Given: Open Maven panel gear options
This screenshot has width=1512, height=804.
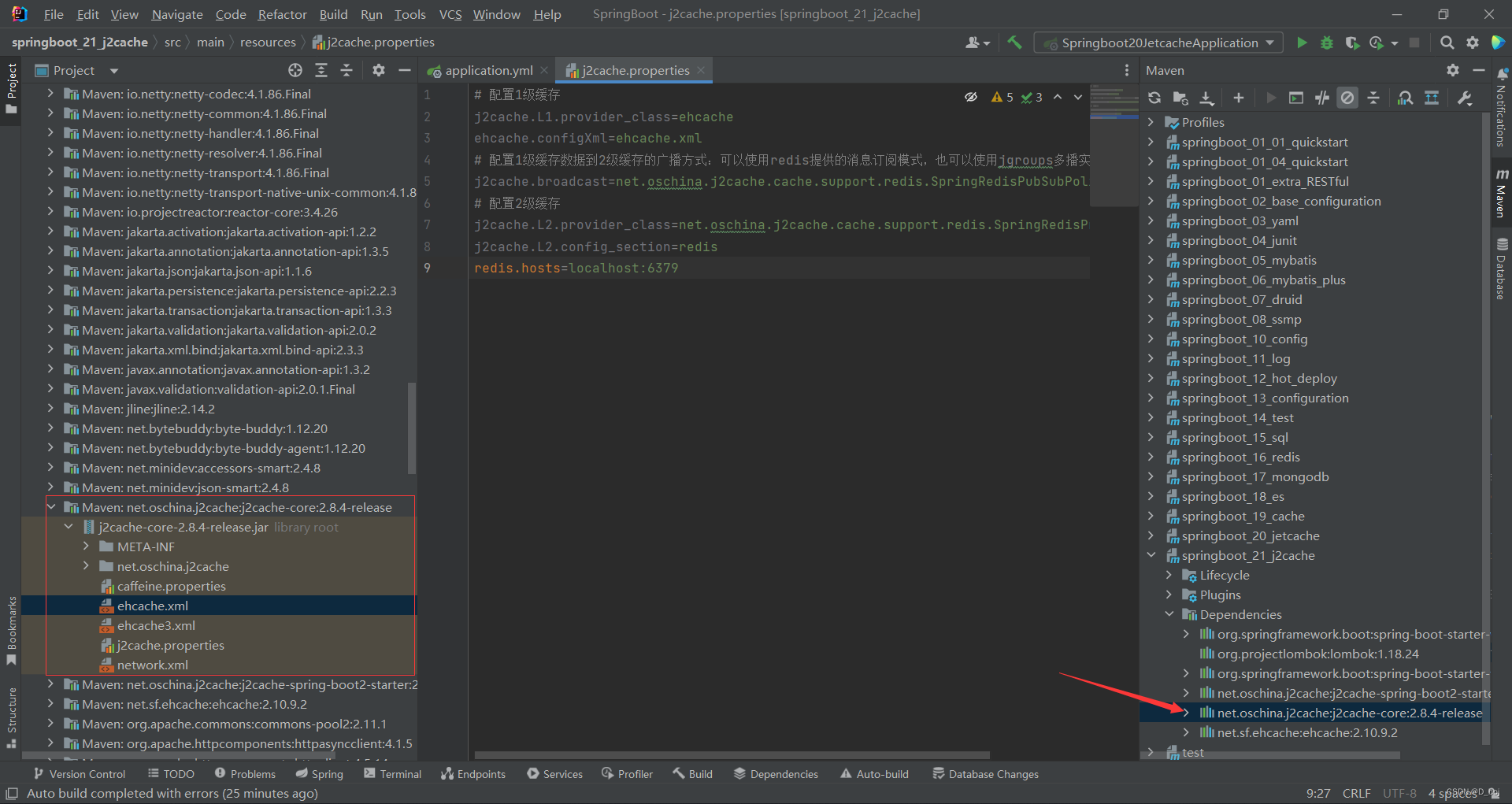Looking at the screenshot, I should (x=1453, y=70).
